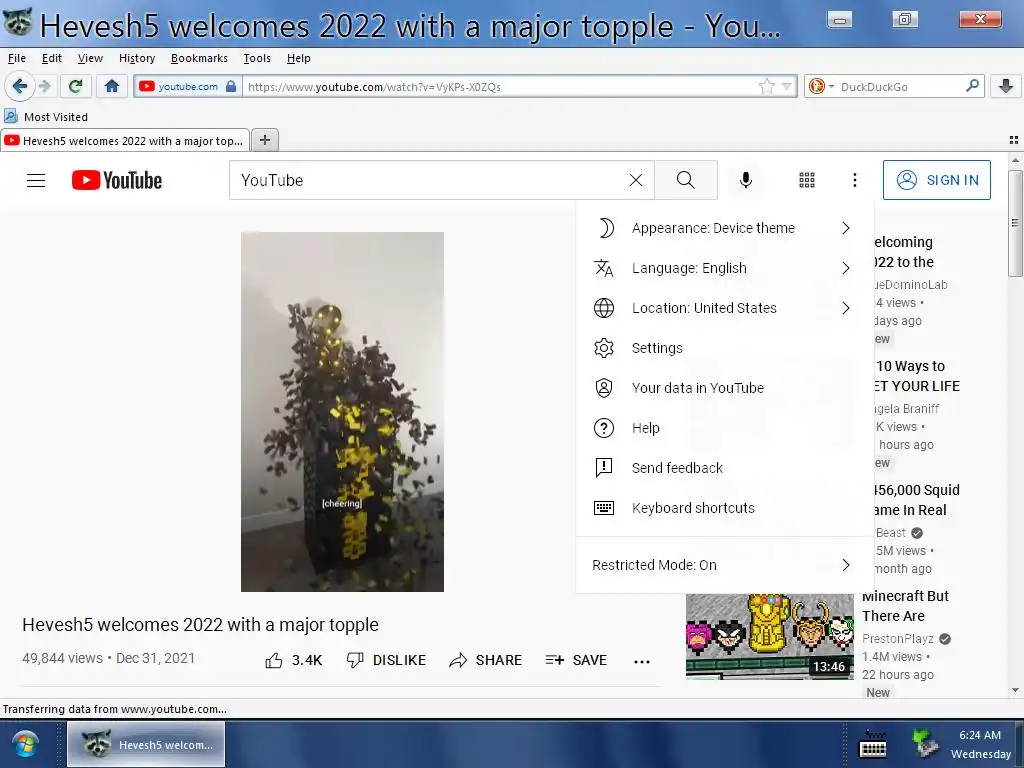Click the YouTube logo
Image resolution: width=1024 pixels, height=768 pixels.
point(117,180)
